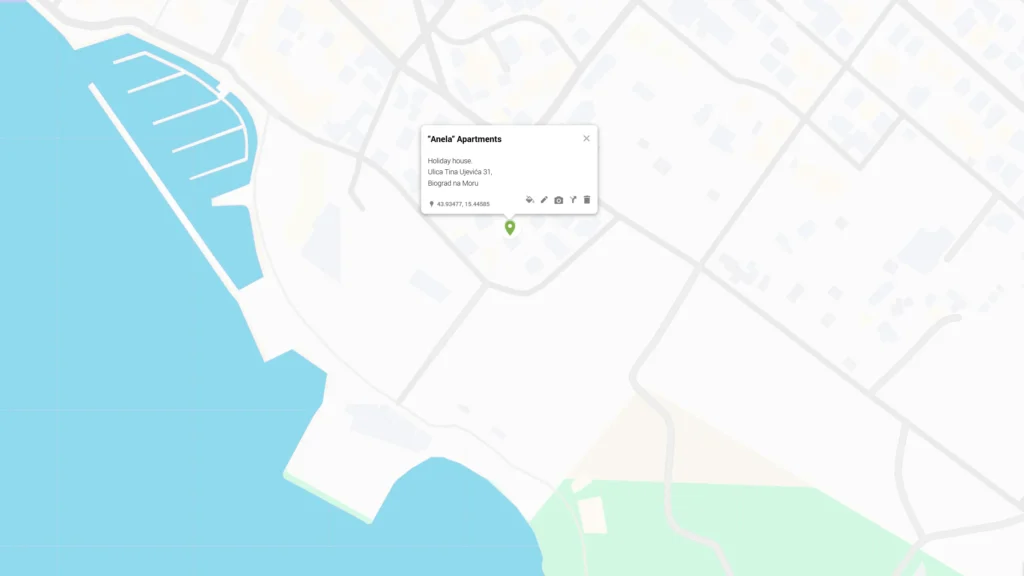Select the green location pin on the map
Image resolution: width=1024 pixels, height=576 pixels.
(510, 227)
